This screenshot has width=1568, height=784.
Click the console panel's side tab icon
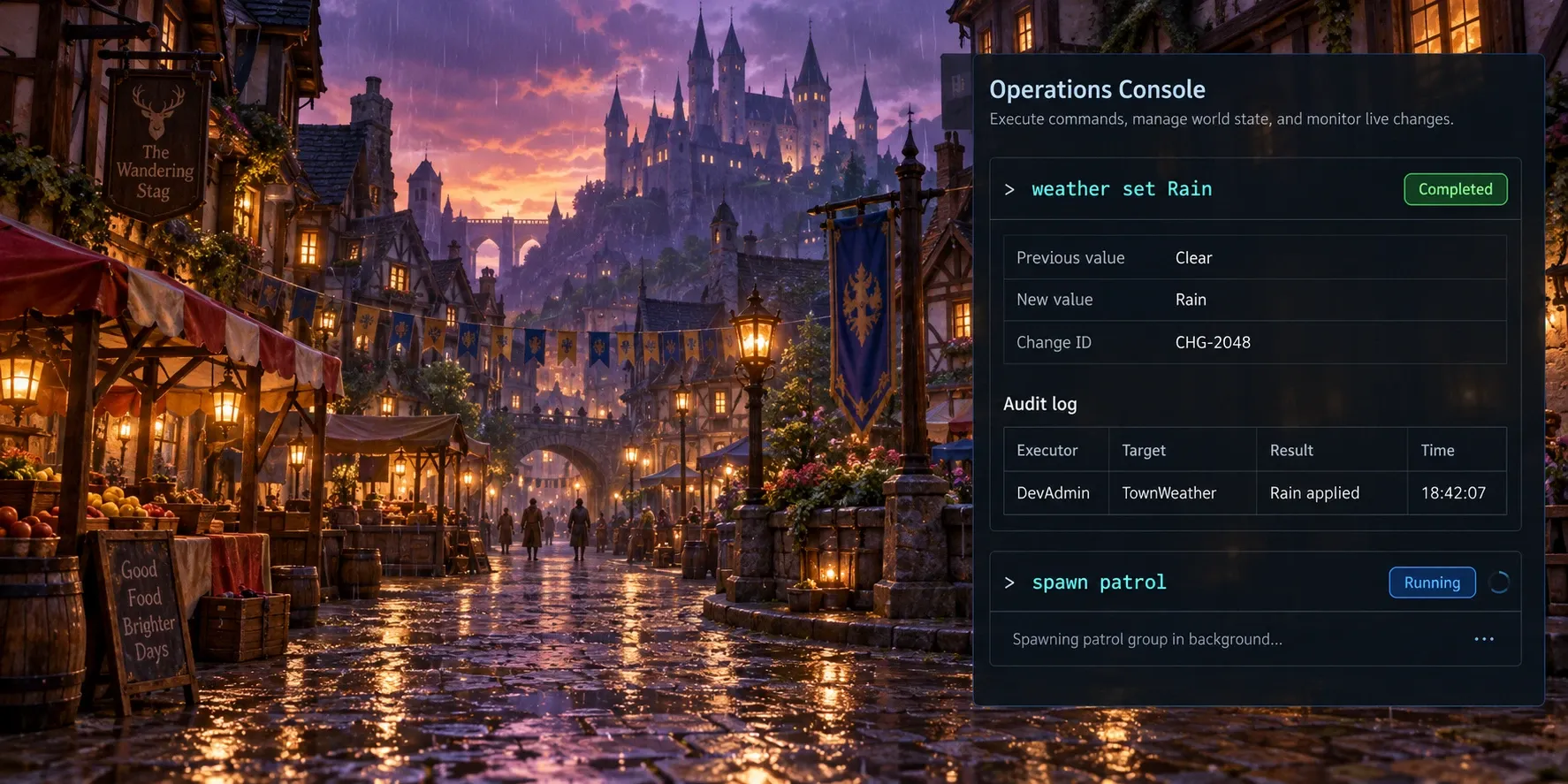coord(957,86)
